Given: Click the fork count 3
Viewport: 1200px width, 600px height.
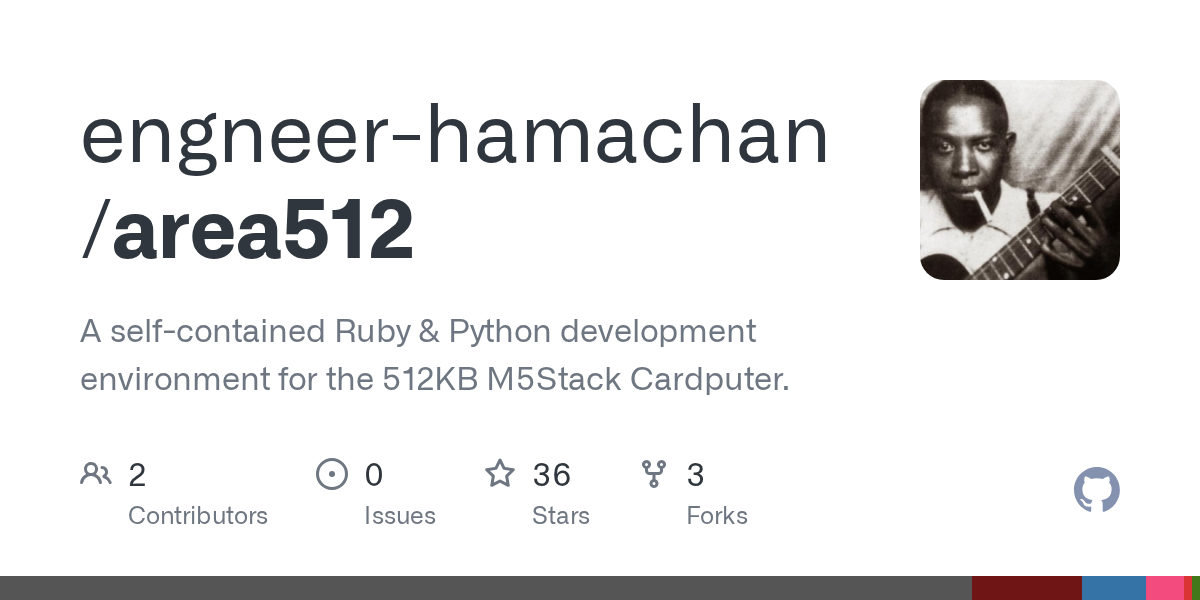Looking at the screenshot, I should point(695,475).
